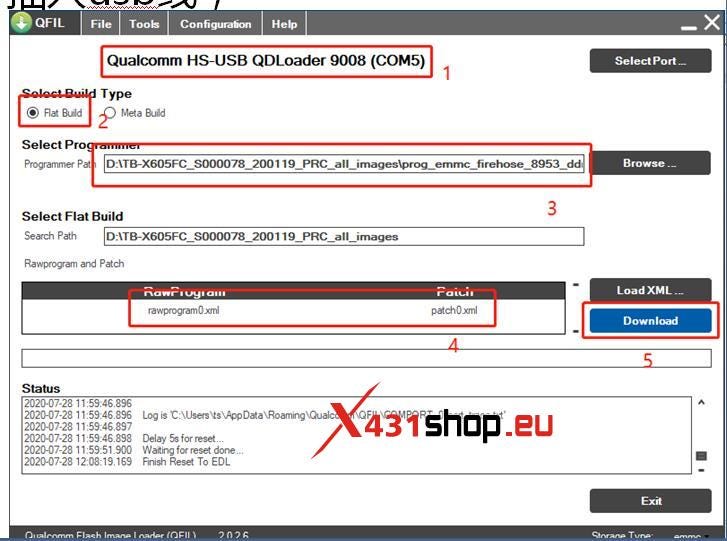Open the Configuration menu
The height and width of the screenshot is (541, 727).
click(x=216, y=24)
